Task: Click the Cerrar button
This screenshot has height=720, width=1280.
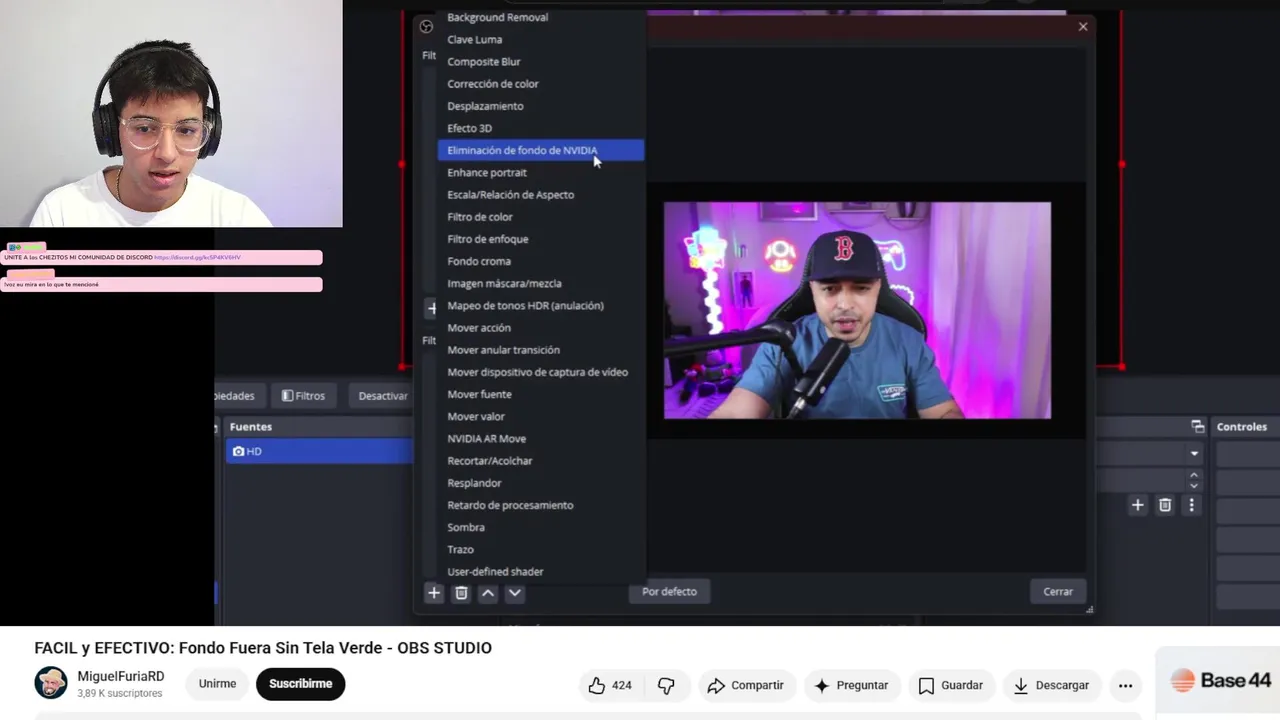Action: [x=1058, y=591]
